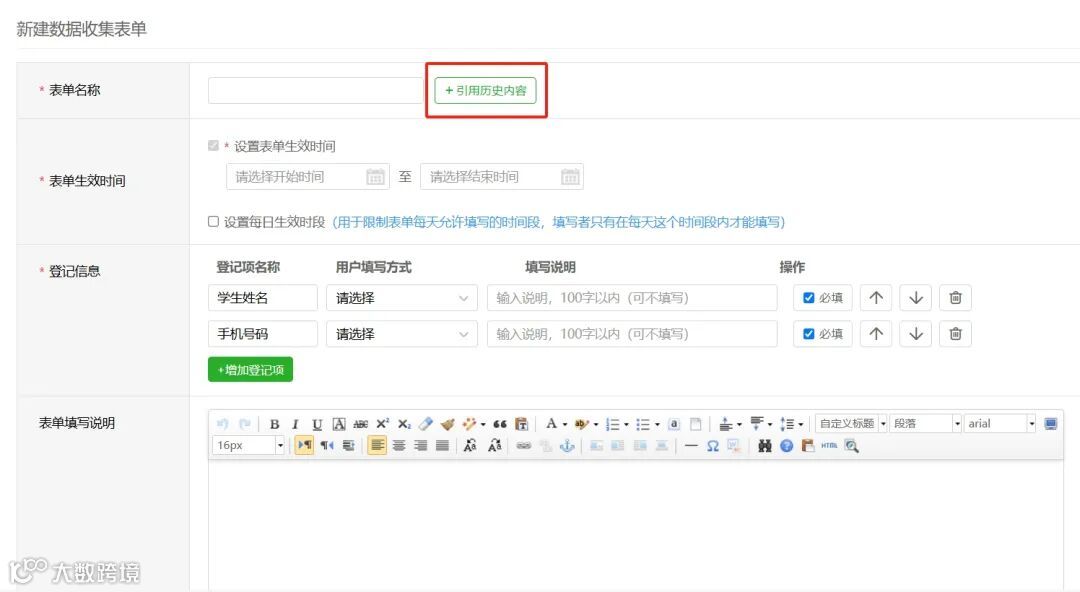This screenshot has width=1080, height=592.
Task: Enable 设置每日生效时段 checkbox
Action: pos(214,221)
